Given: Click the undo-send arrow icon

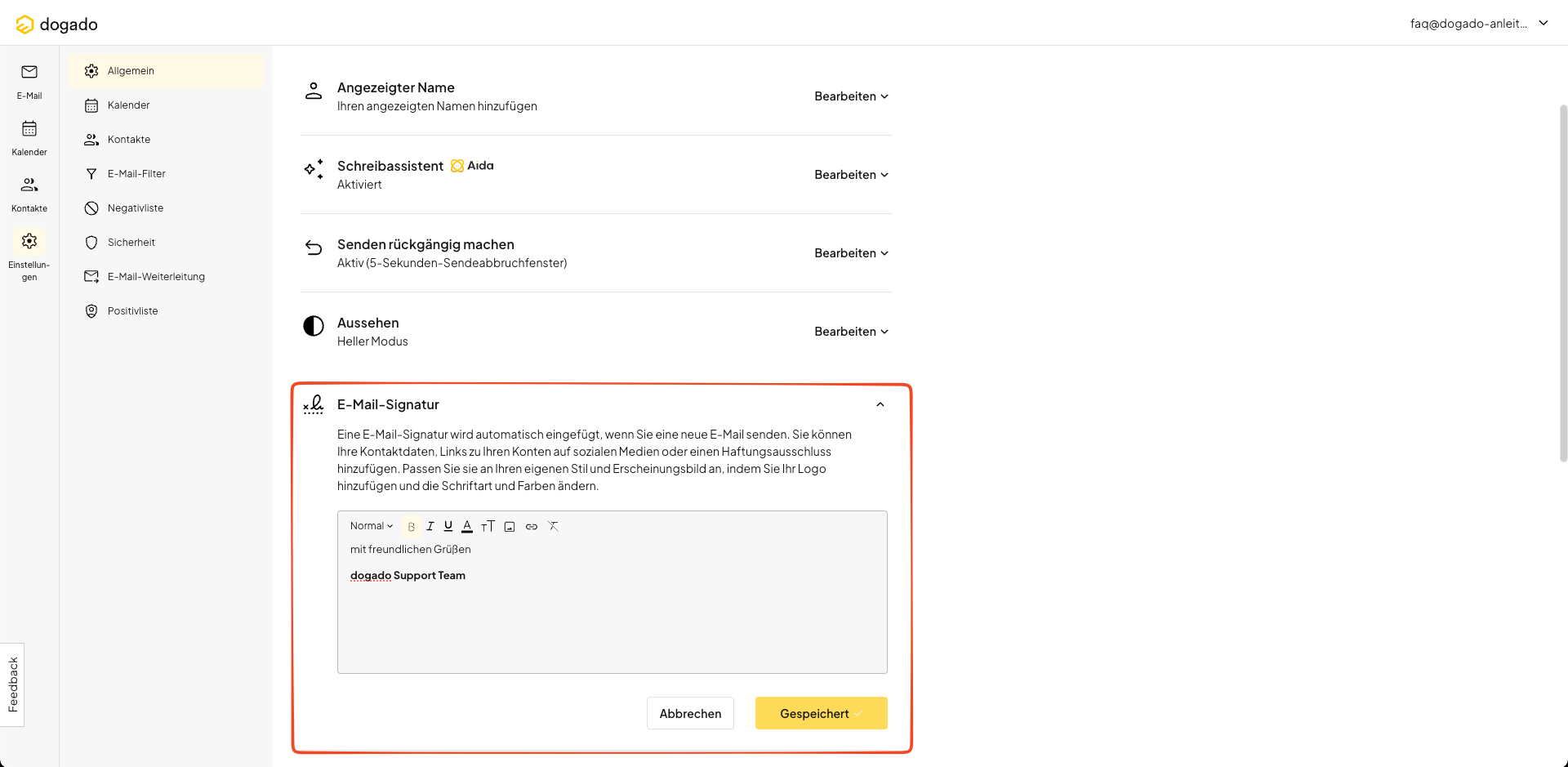Looking at the screenshot, I should [x=314, y=247].
